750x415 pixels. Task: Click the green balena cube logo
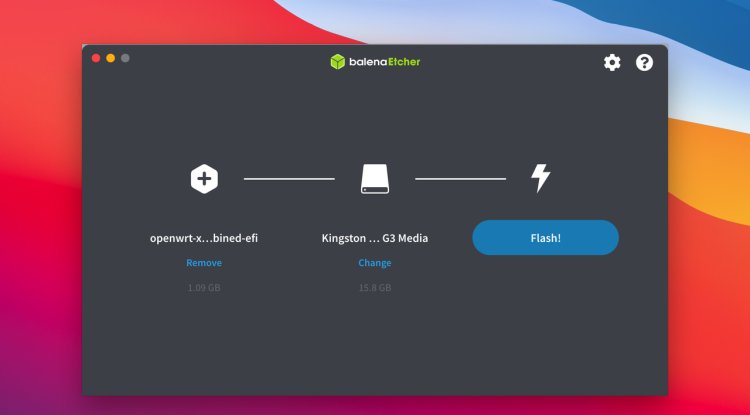(338, 62)
